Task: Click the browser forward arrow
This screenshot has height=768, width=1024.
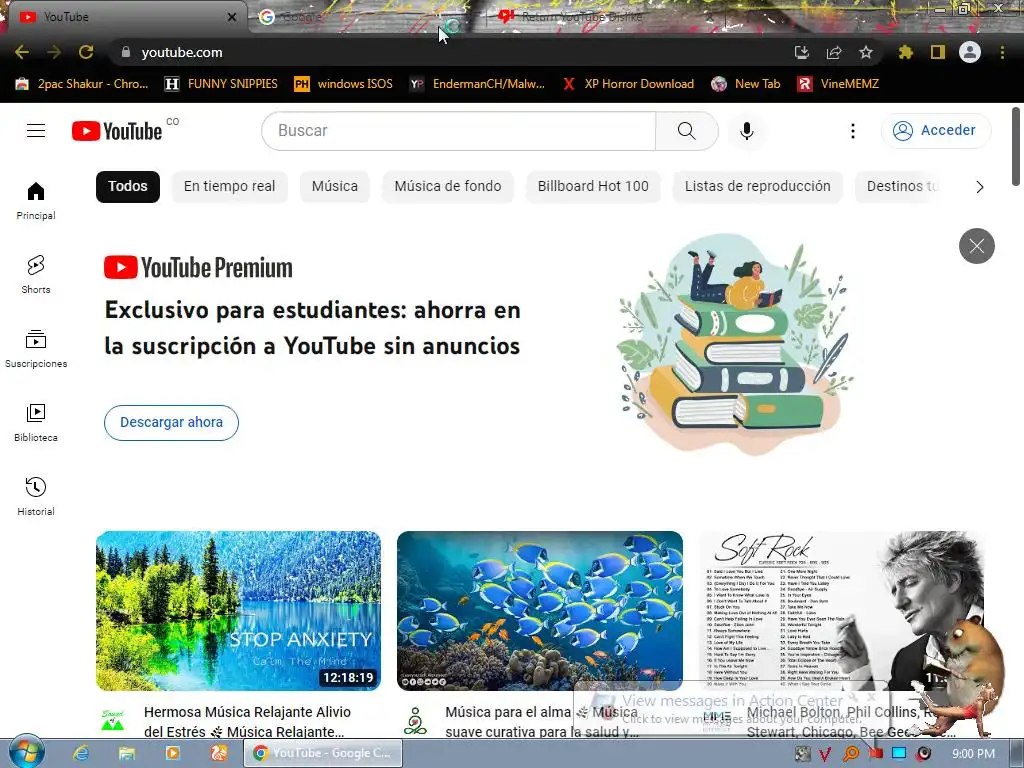Action: click(54, 52)
